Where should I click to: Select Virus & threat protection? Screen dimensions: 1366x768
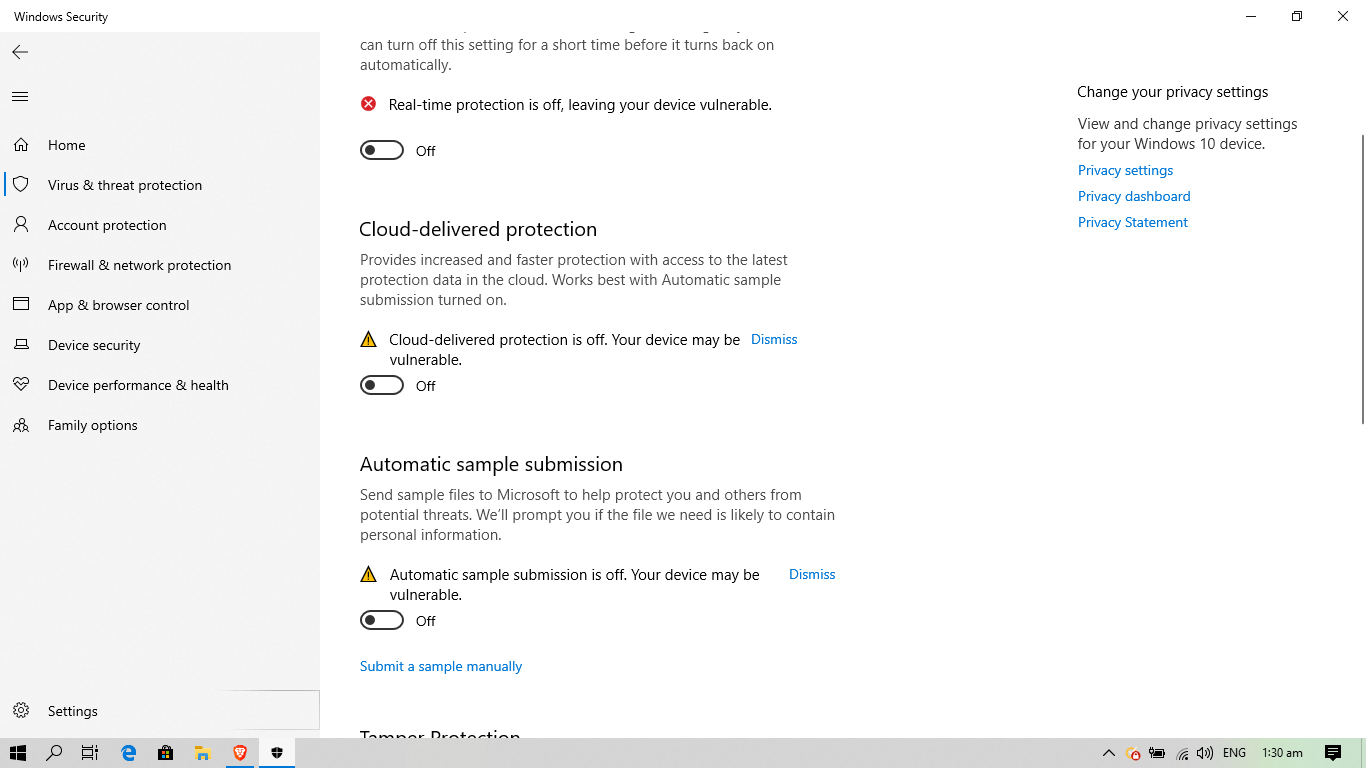click(160, 185)
